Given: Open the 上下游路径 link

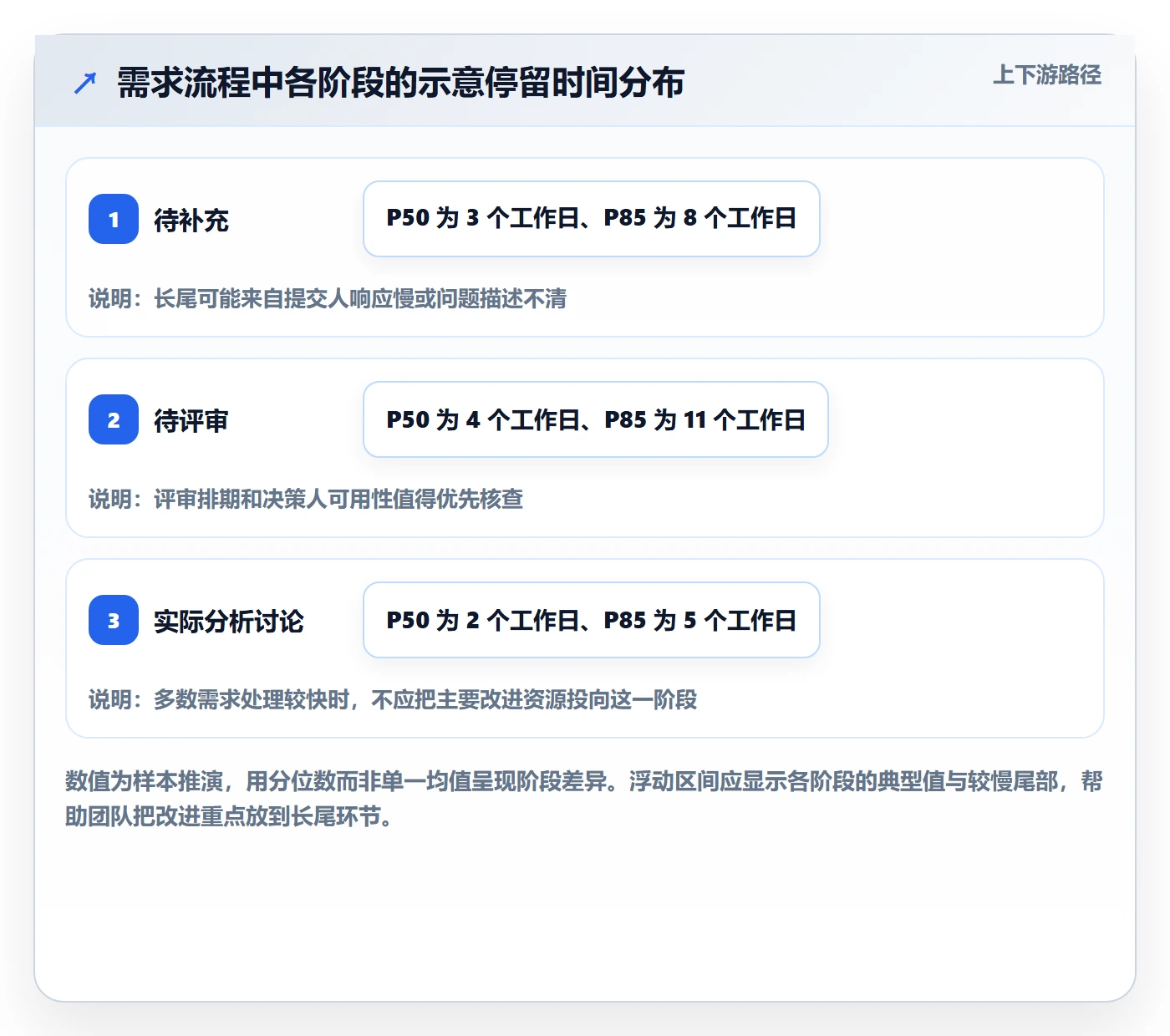Looking at the screenshot, I should point(1046,75).
